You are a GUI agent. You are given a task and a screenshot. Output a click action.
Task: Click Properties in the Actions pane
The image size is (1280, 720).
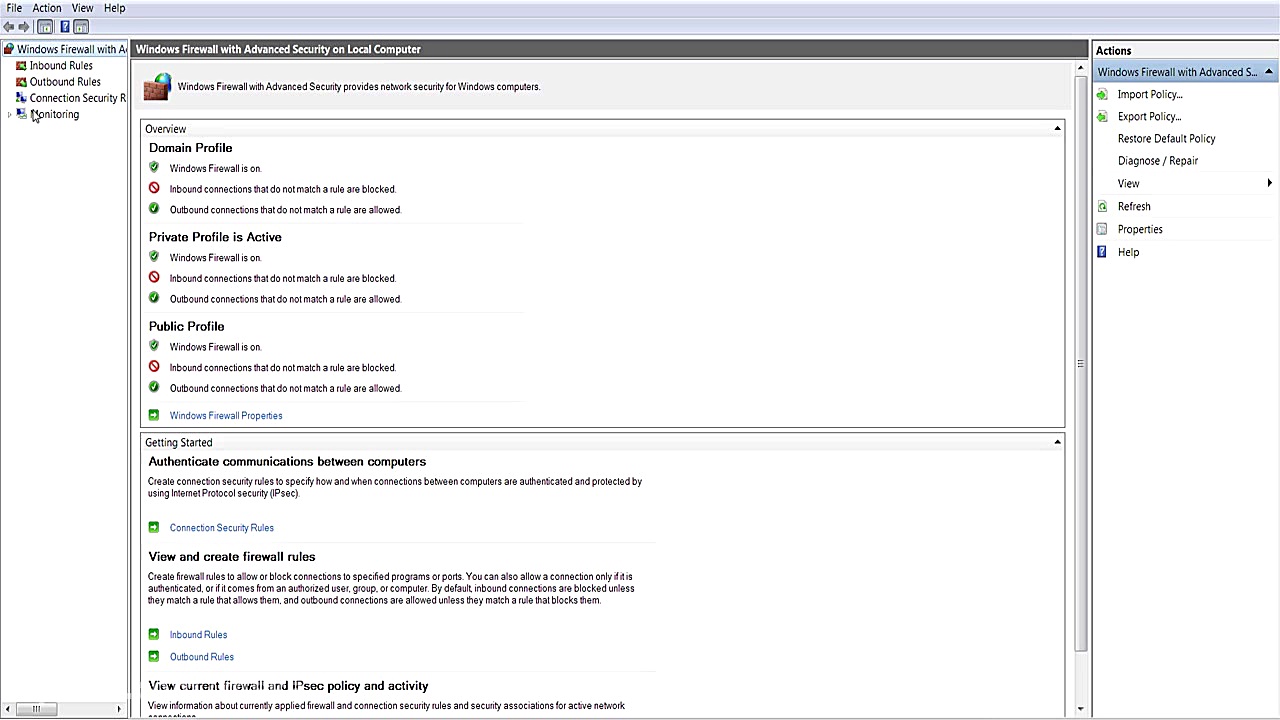pyautogui.click(x=1140, y=229)
